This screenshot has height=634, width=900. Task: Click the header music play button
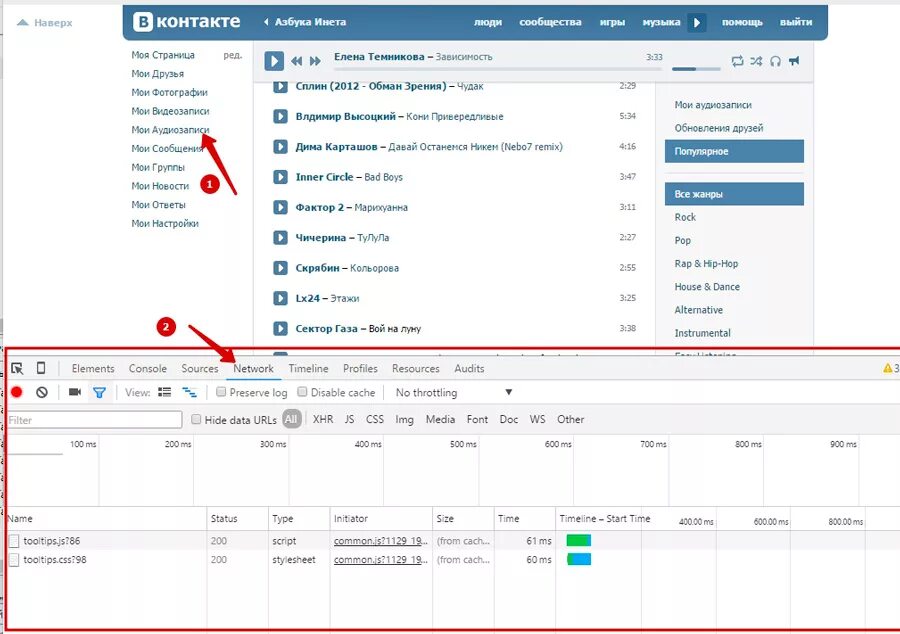pyautogui.click(x=697, y=22)
